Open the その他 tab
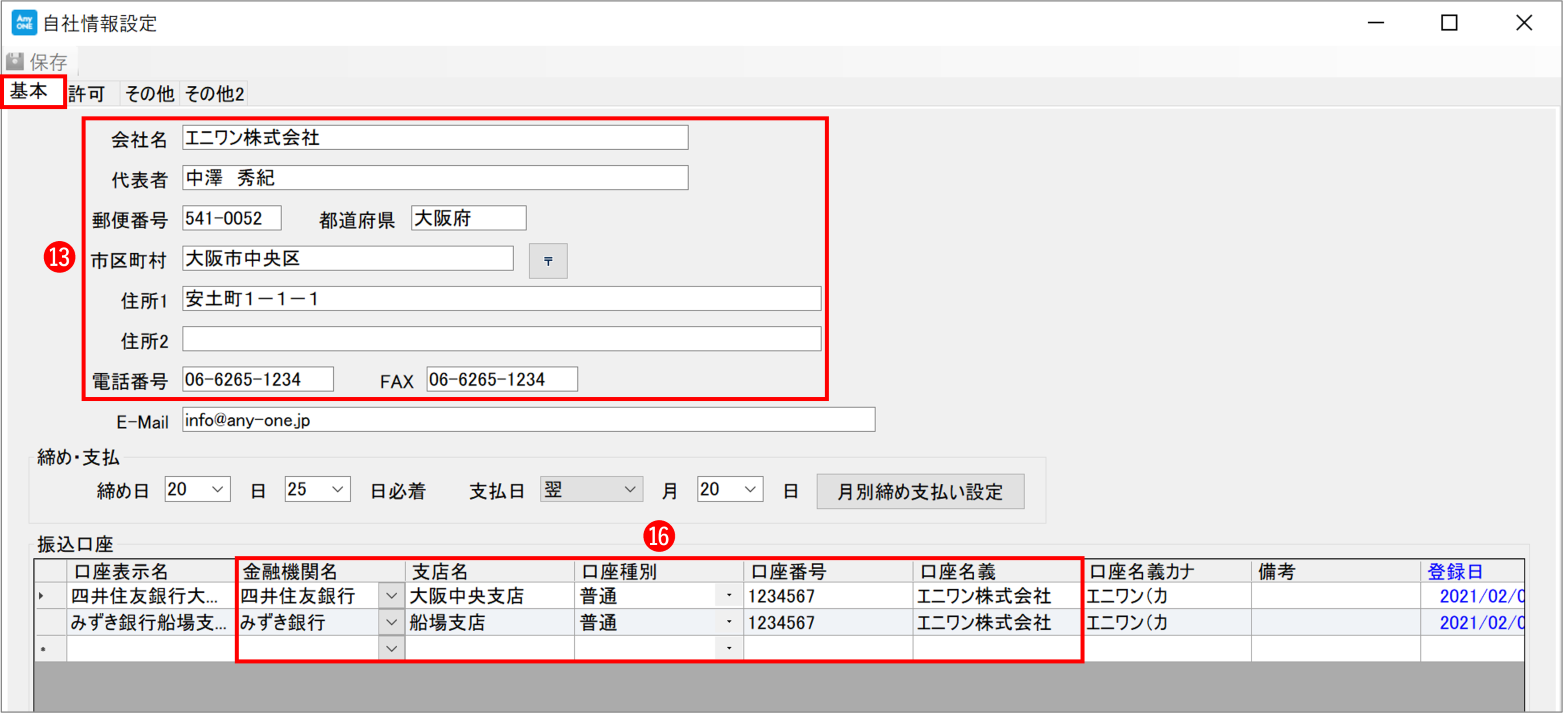The height and width of the screenshot is (713, 1563). click(149, 94)
